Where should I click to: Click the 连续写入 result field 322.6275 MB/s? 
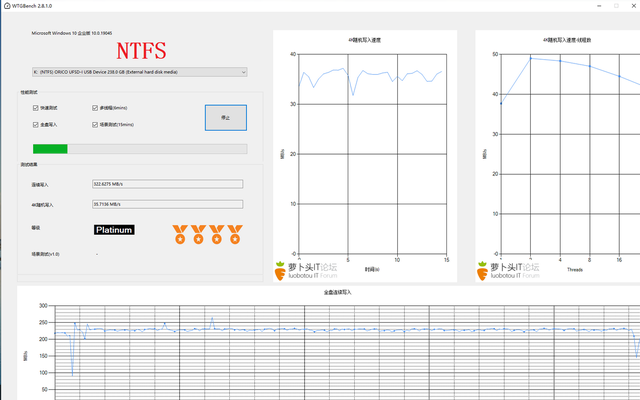click(x=167, y=184)
